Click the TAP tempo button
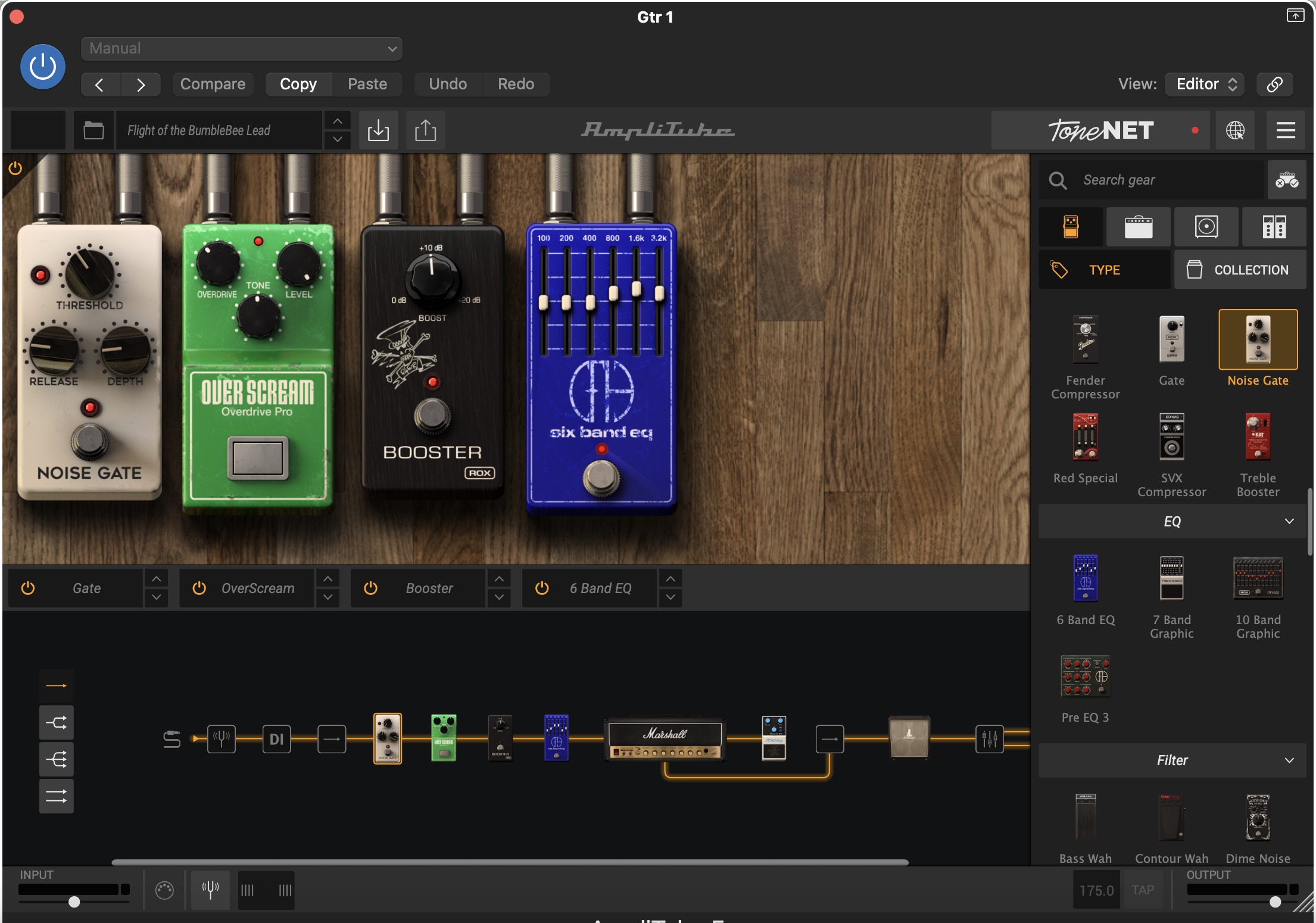Viewport: 1316px width, 923px height. click(1143, 890)
